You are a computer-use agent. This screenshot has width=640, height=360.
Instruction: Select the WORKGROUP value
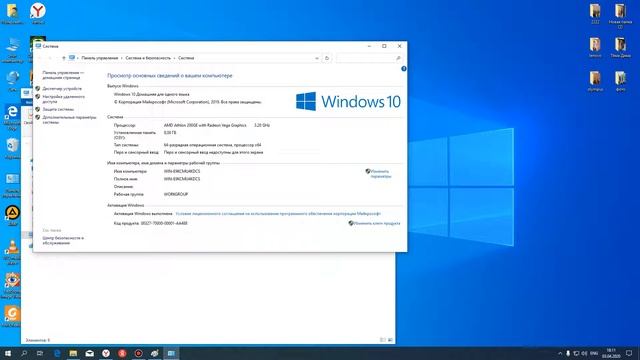176,194
